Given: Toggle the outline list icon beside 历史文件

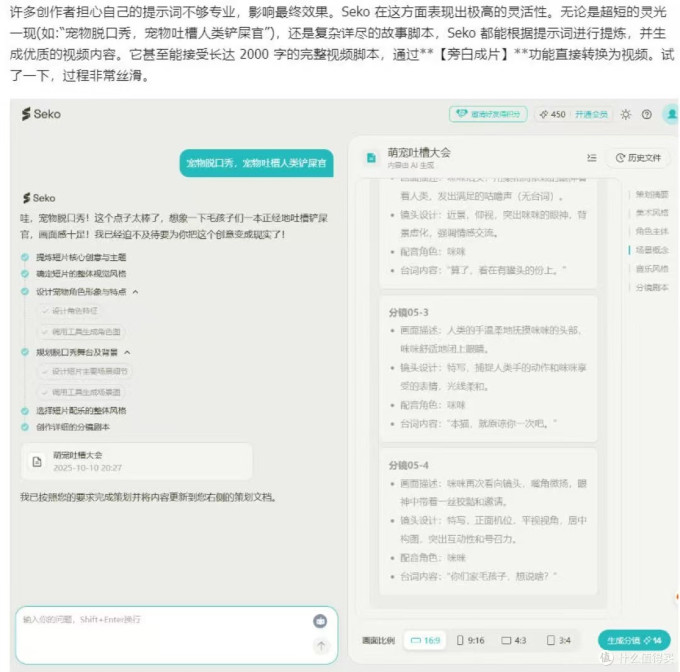Looking at the screenshot, I should [x=592, y=158].
